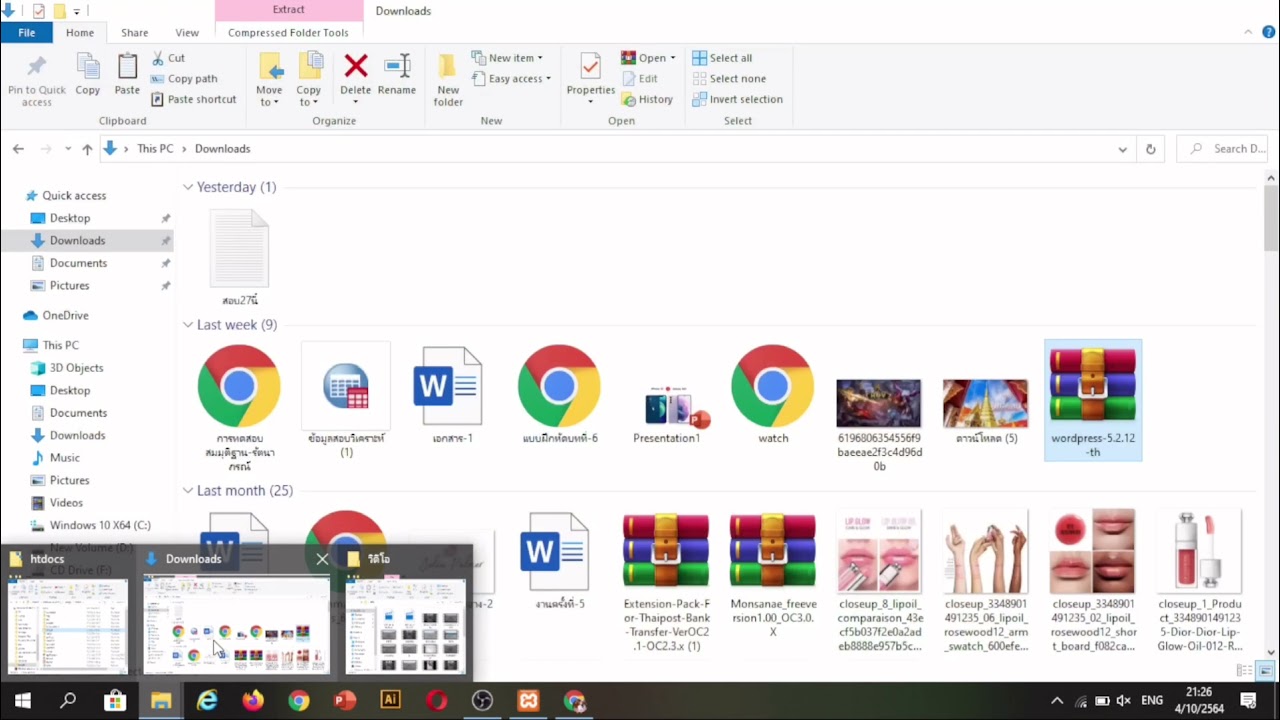
Task: Open the Compressed Folder Tools tab
Action: tap(288, 33)
